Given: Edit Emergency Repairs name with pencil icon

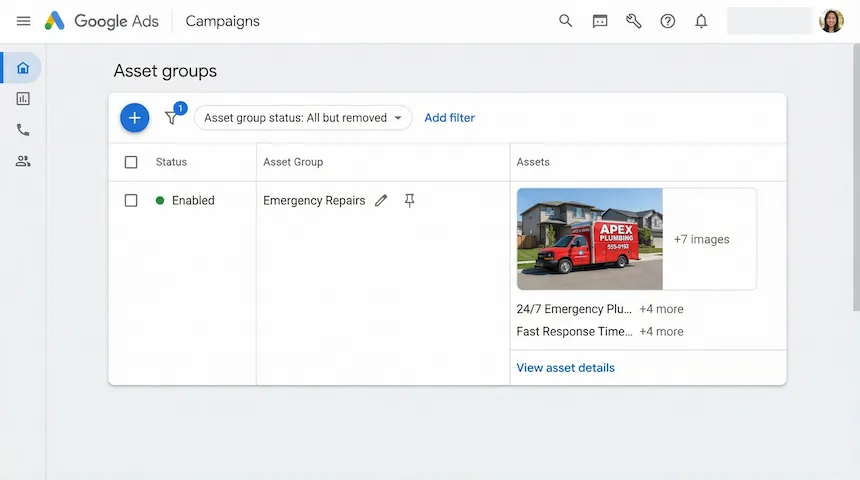Looking at the screenshot, I should pos(381,201).
